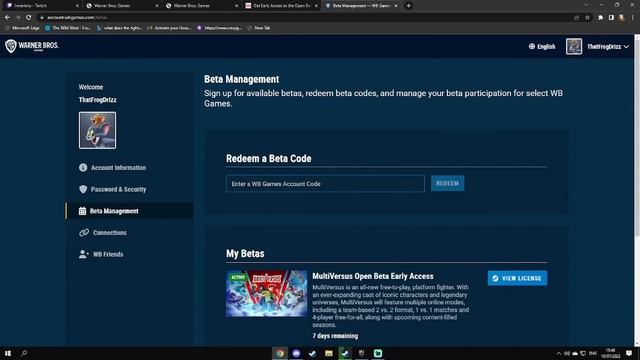Open a new browser tab
Screen dimensions: 640x360
coord(409,6)
